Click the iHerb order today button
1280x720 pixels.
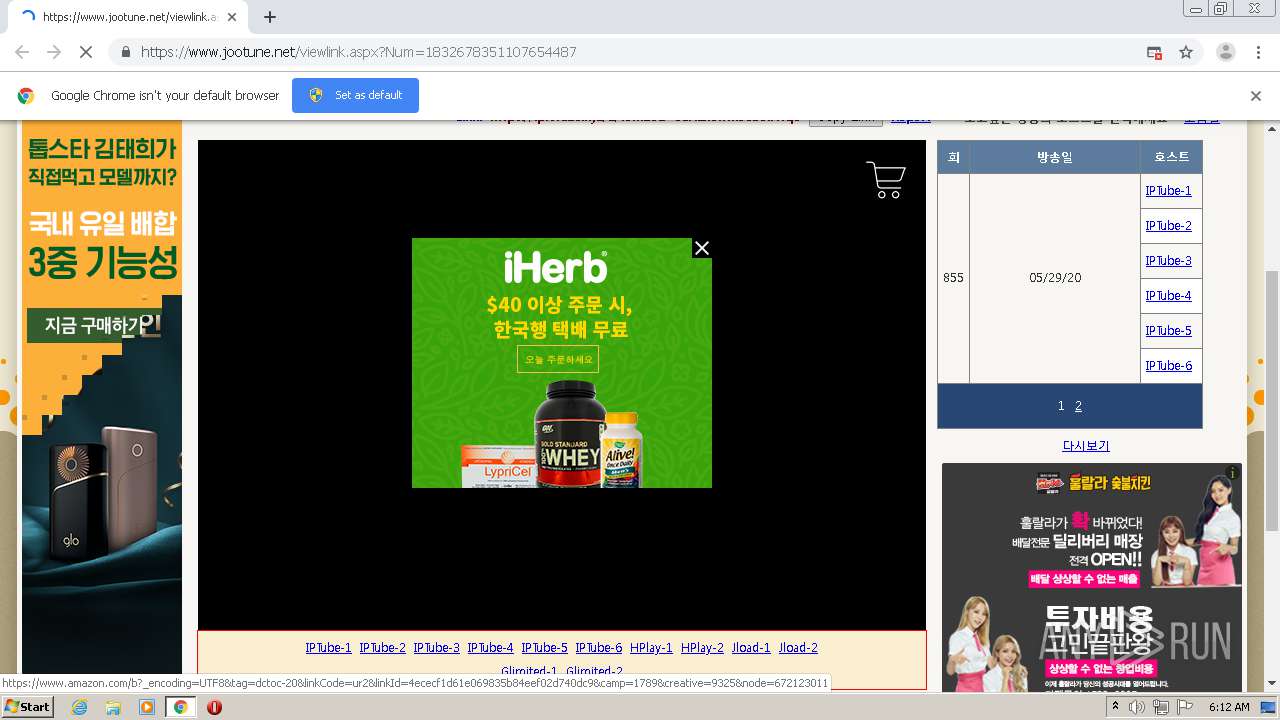pyautogui.click(x=558, y=359)
